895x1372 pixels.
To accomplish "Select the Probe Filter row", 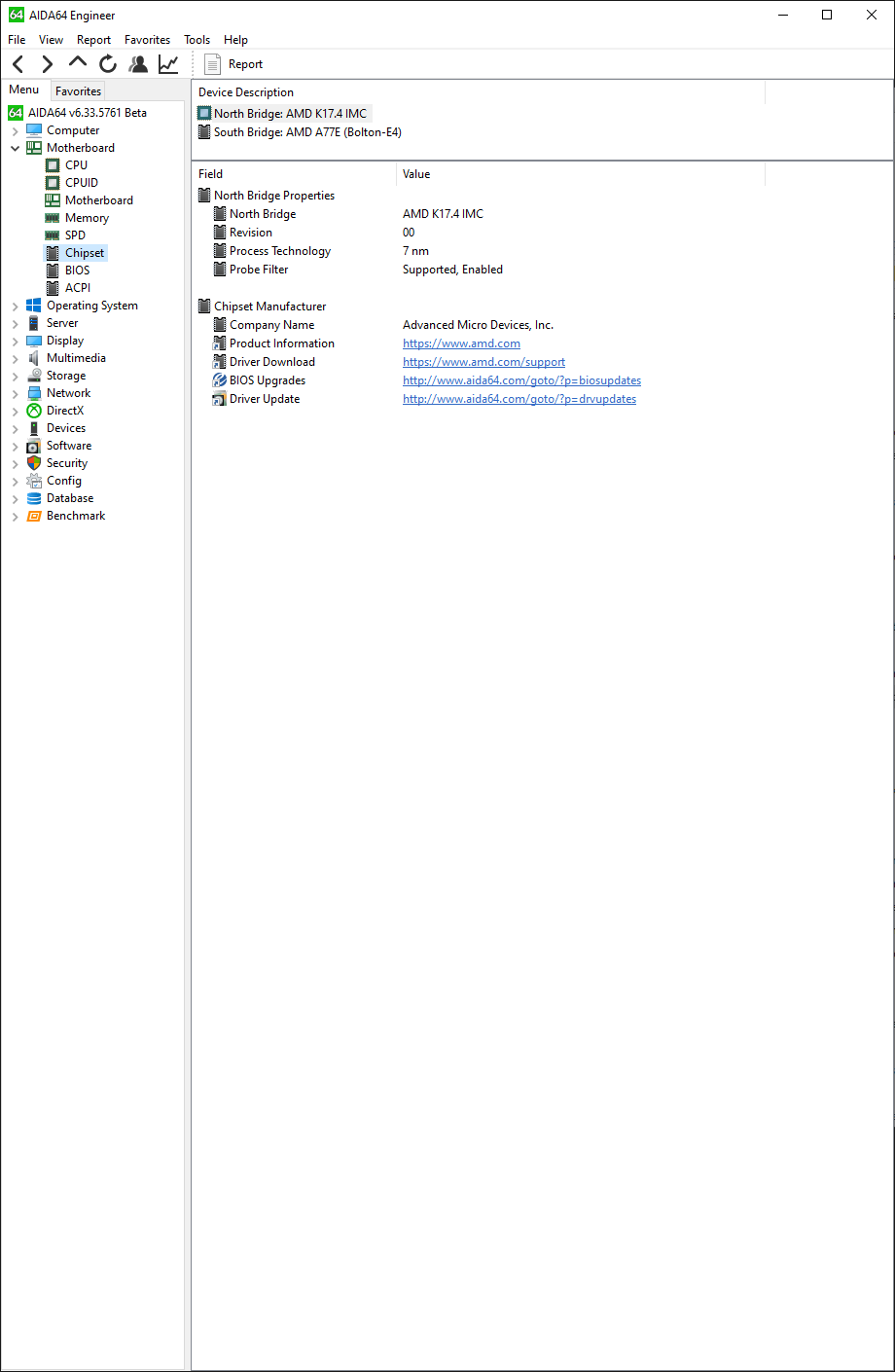I will pos(479,270).
